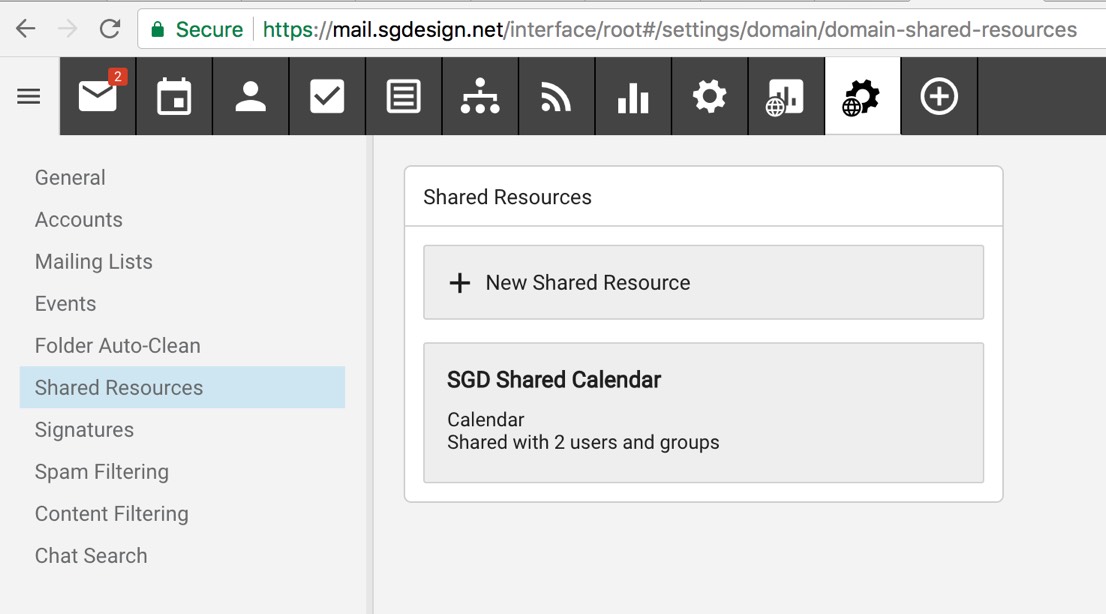Open Folder Auto-Clean settings
The height and width of the screenshot is (614, 1106).
pos(118,346)
